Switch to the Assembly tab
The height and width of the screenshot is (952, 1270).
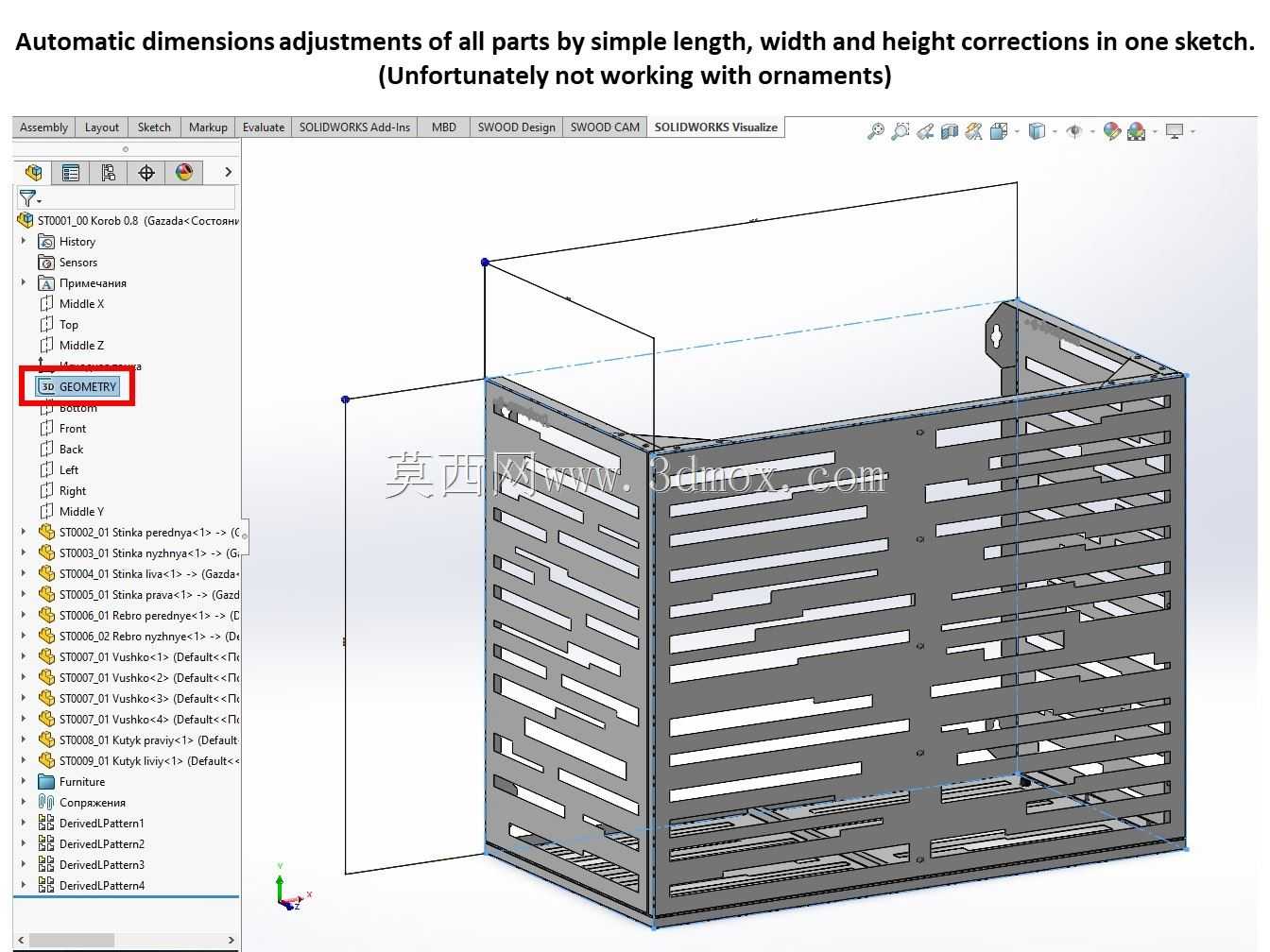[x=43, y=127]
